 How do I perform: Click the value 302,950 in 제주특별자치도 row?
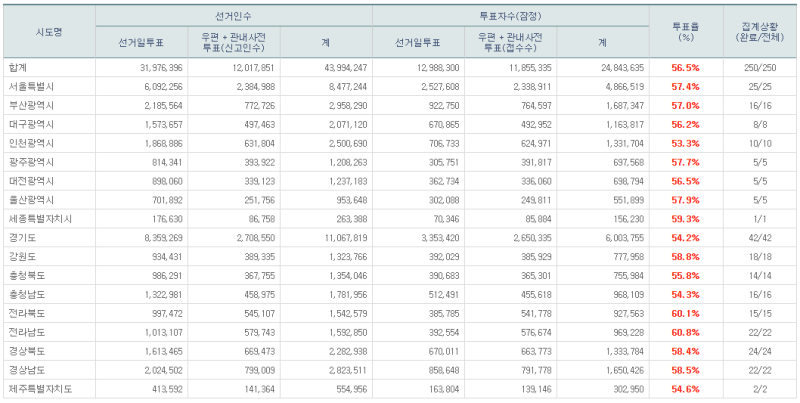click(629, 389)
